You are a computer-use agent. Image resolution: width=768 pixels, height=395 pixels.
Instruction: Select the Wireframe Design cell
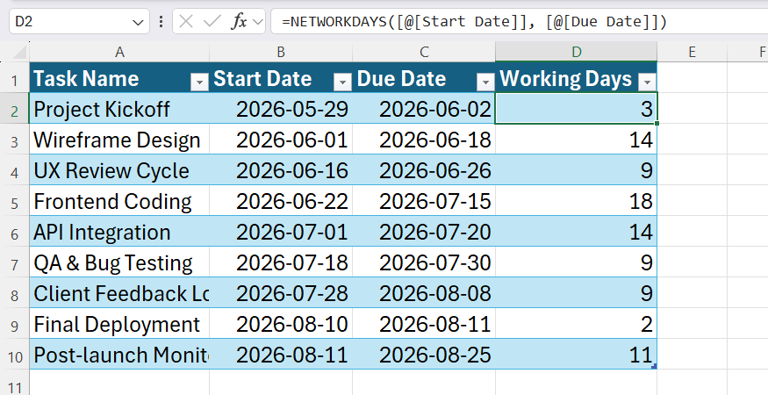click(x=120, y=140)
